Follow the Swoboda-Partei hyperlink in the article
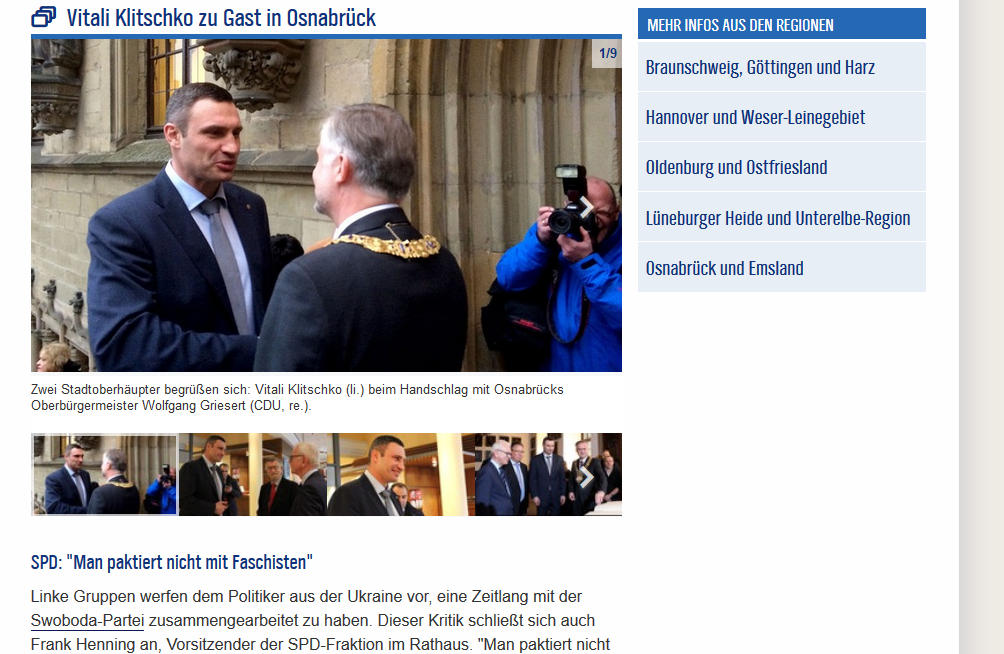Screen dimensions: 1004x654 coord(87,621)
